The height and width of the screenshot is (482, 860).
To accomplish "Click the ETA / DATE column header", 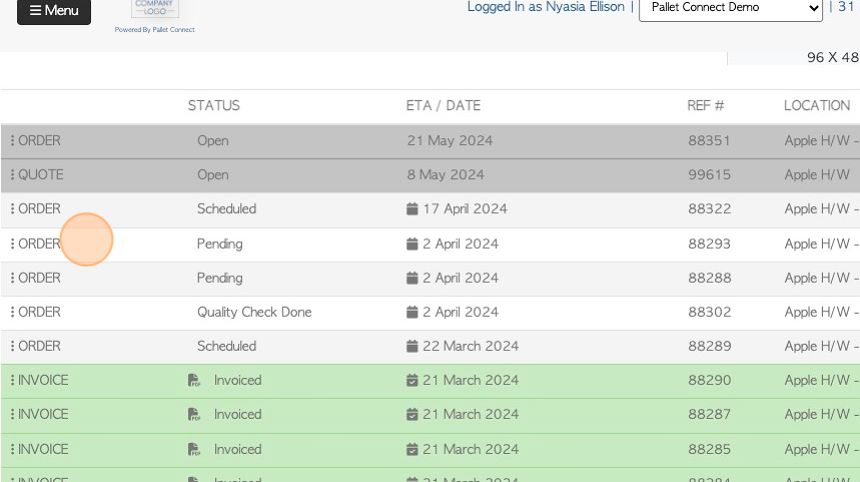I will 443,105.
